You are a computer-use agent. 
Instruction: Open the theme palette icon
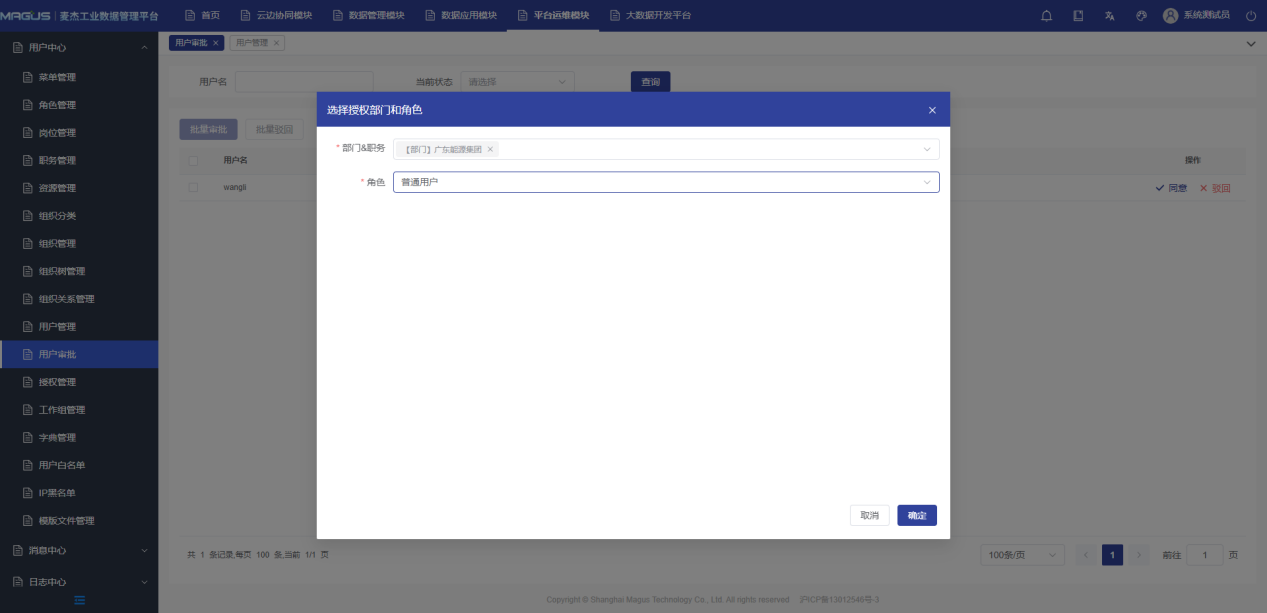(1141, 16)
